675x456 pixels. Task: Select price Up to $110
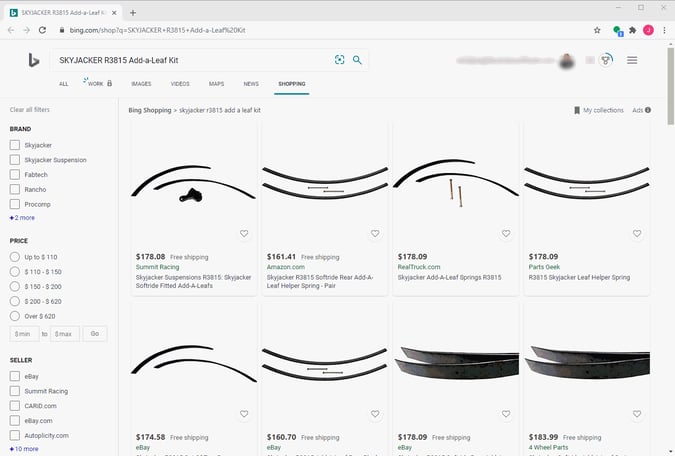[15, 257]
